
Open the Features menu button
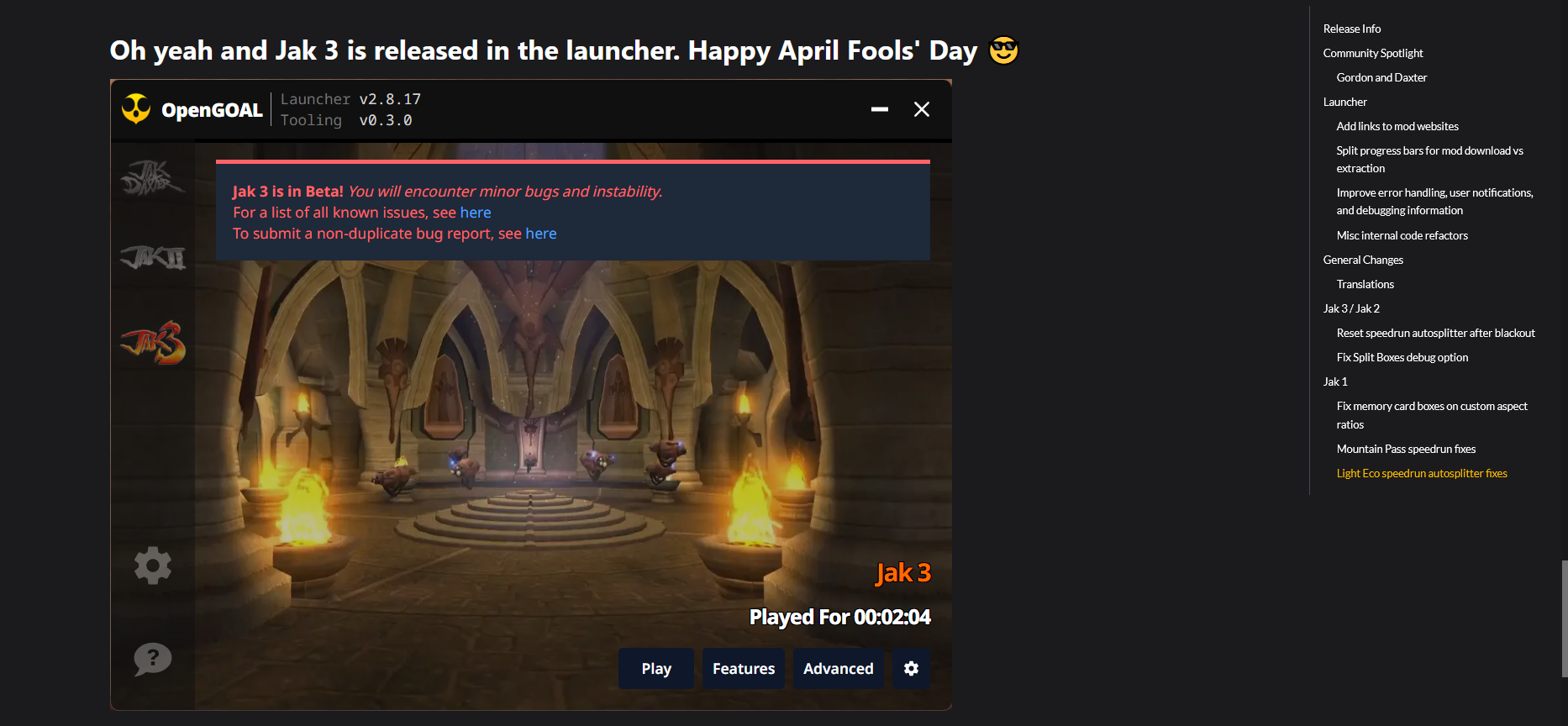pyautogui.click(x=744, y=668)
